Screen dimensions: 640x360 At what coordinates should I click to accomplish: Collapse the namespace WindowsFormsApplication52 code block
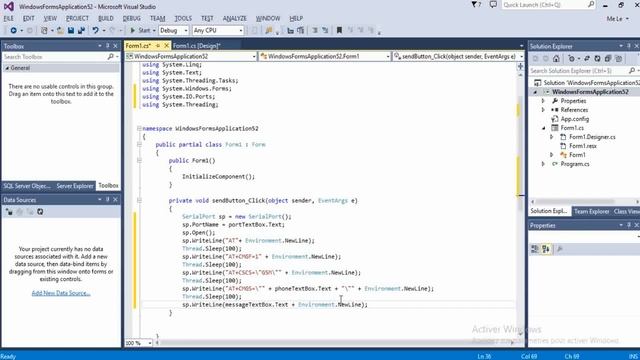point(139,129)
